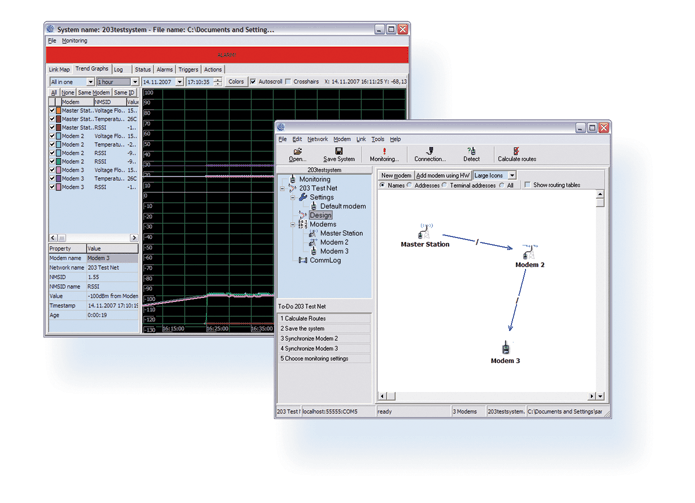Click the Open folder icon in toolbar
Viewport: 695px width, 503px height.
point(297,151)
